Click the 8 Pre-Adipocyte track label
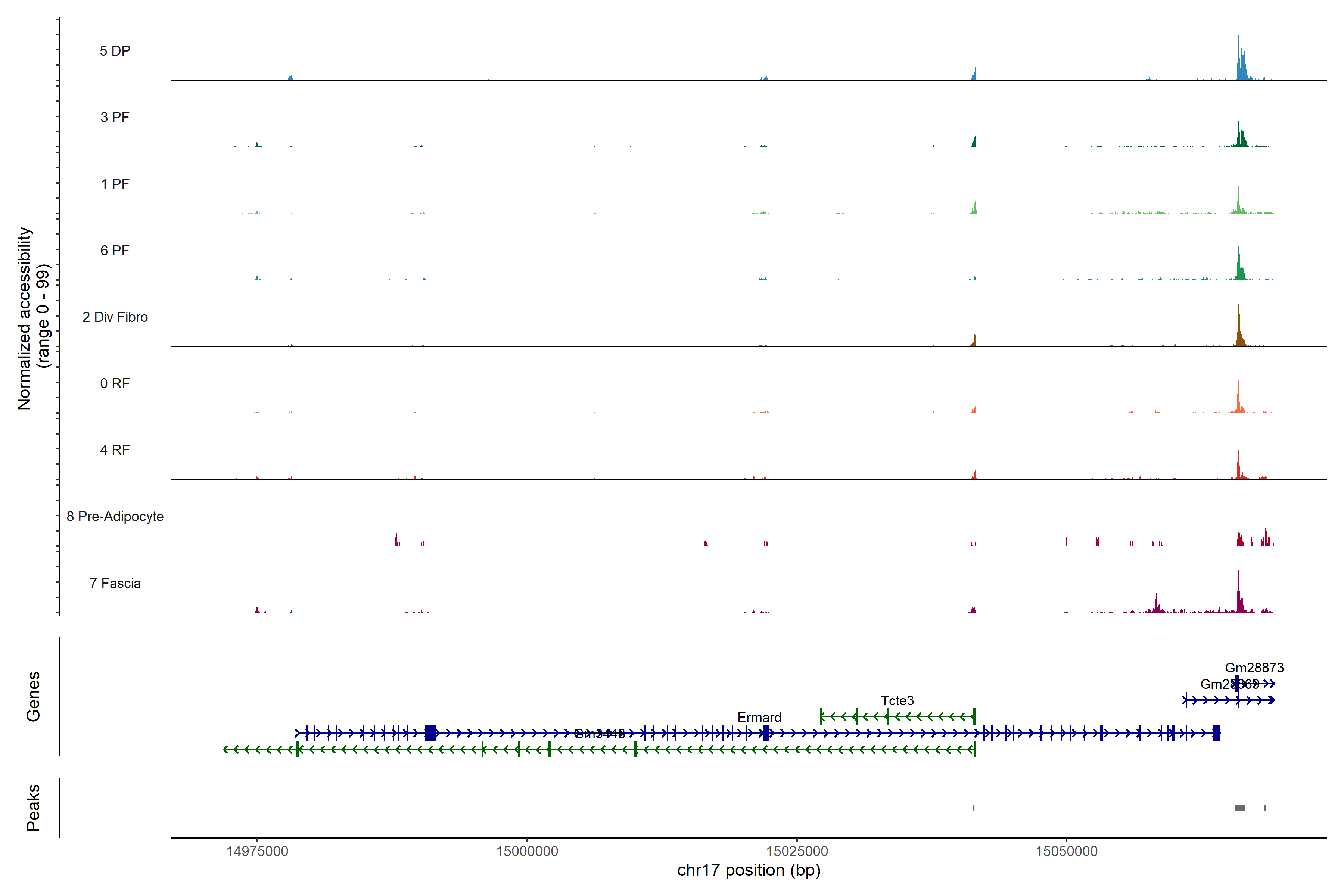Image resolution: width=1344 pixels, height=896 pixels. tap(115, 517)
